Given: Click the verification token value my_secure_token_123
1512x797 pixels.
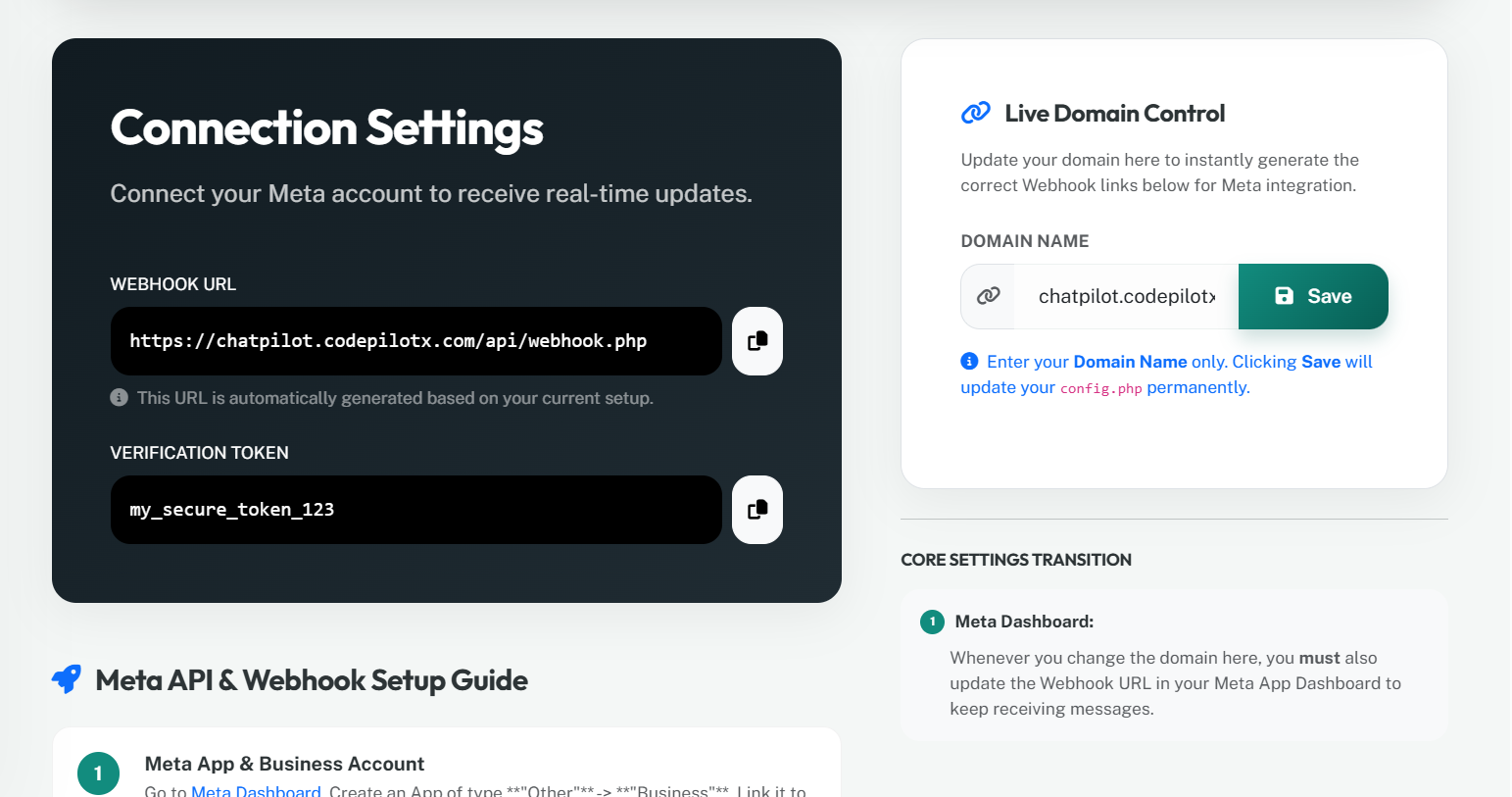Looking at the screenshot, I should tap(232, 510).
